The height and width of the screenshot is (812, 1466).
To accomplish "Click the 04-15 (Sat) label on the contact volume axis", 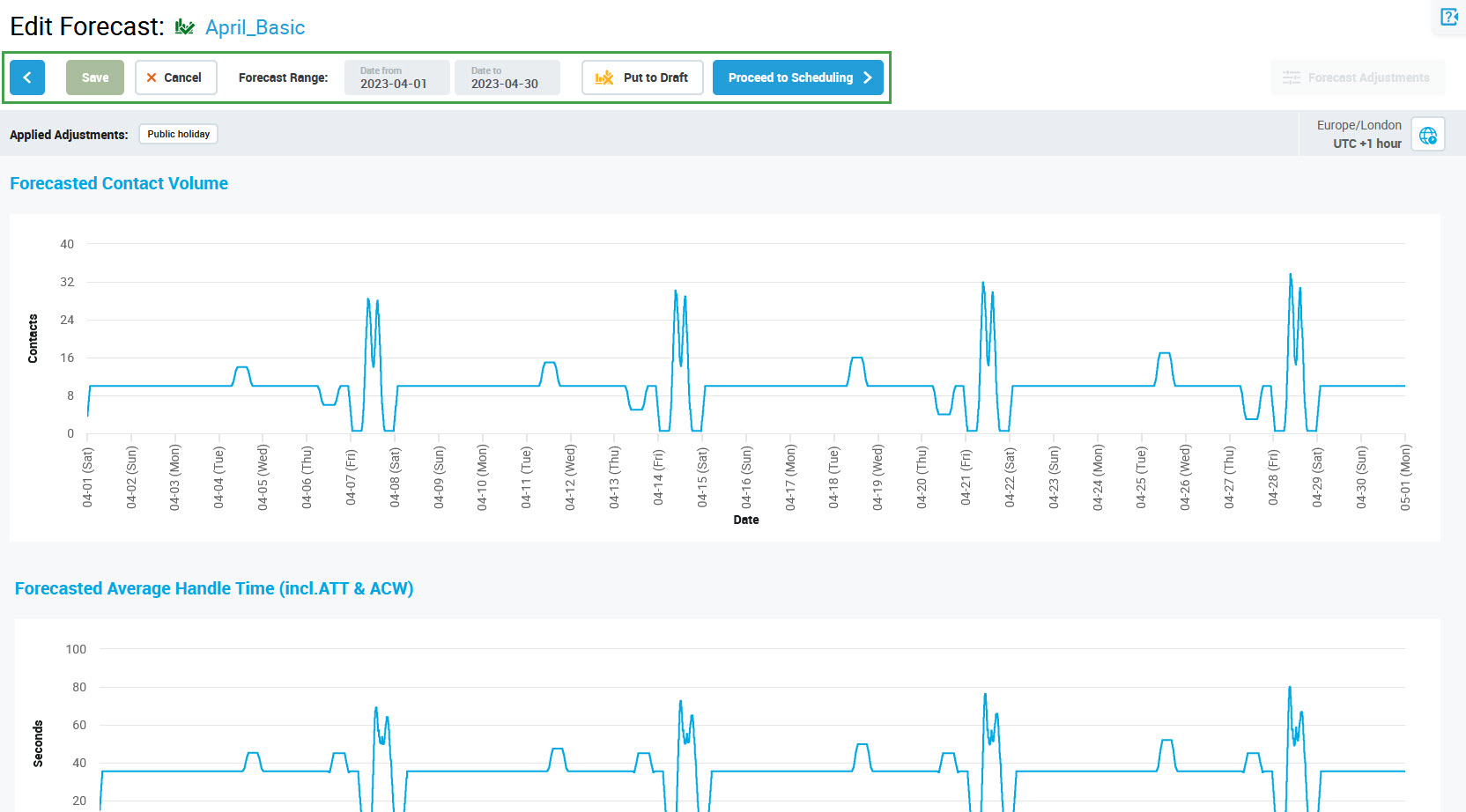I will point(702,476).
